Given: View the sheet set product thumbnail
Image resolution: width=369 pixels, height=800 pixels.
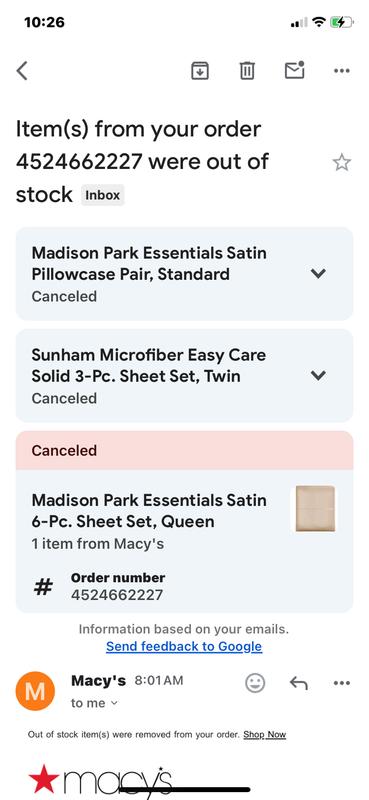Looking at the screenshot, I should point(315,509).
